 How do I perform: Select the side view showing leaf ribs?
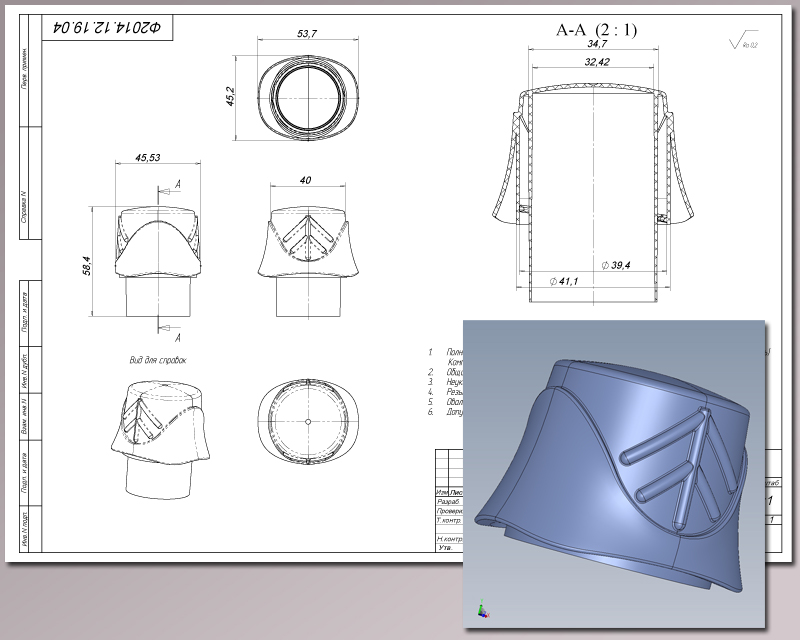coord(308,262)
